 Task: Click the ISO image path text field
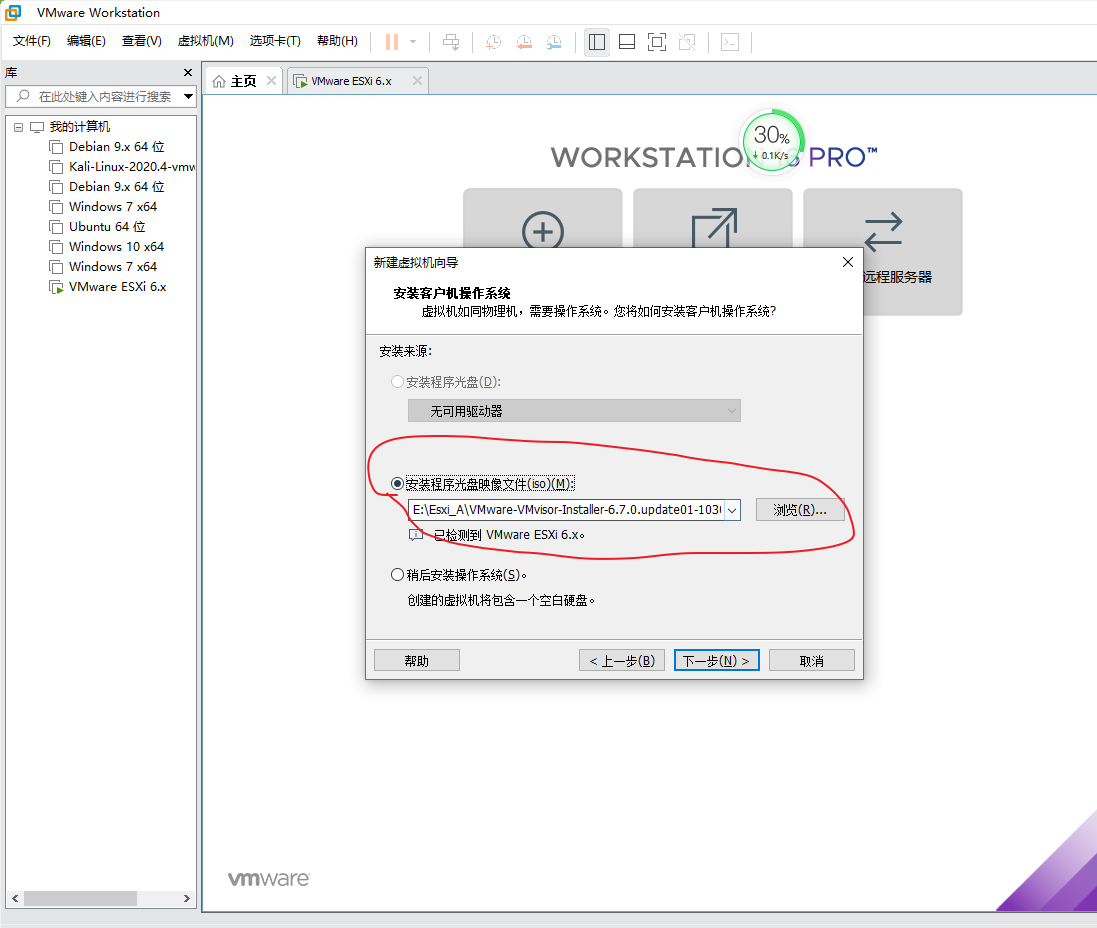pos(567,509)
